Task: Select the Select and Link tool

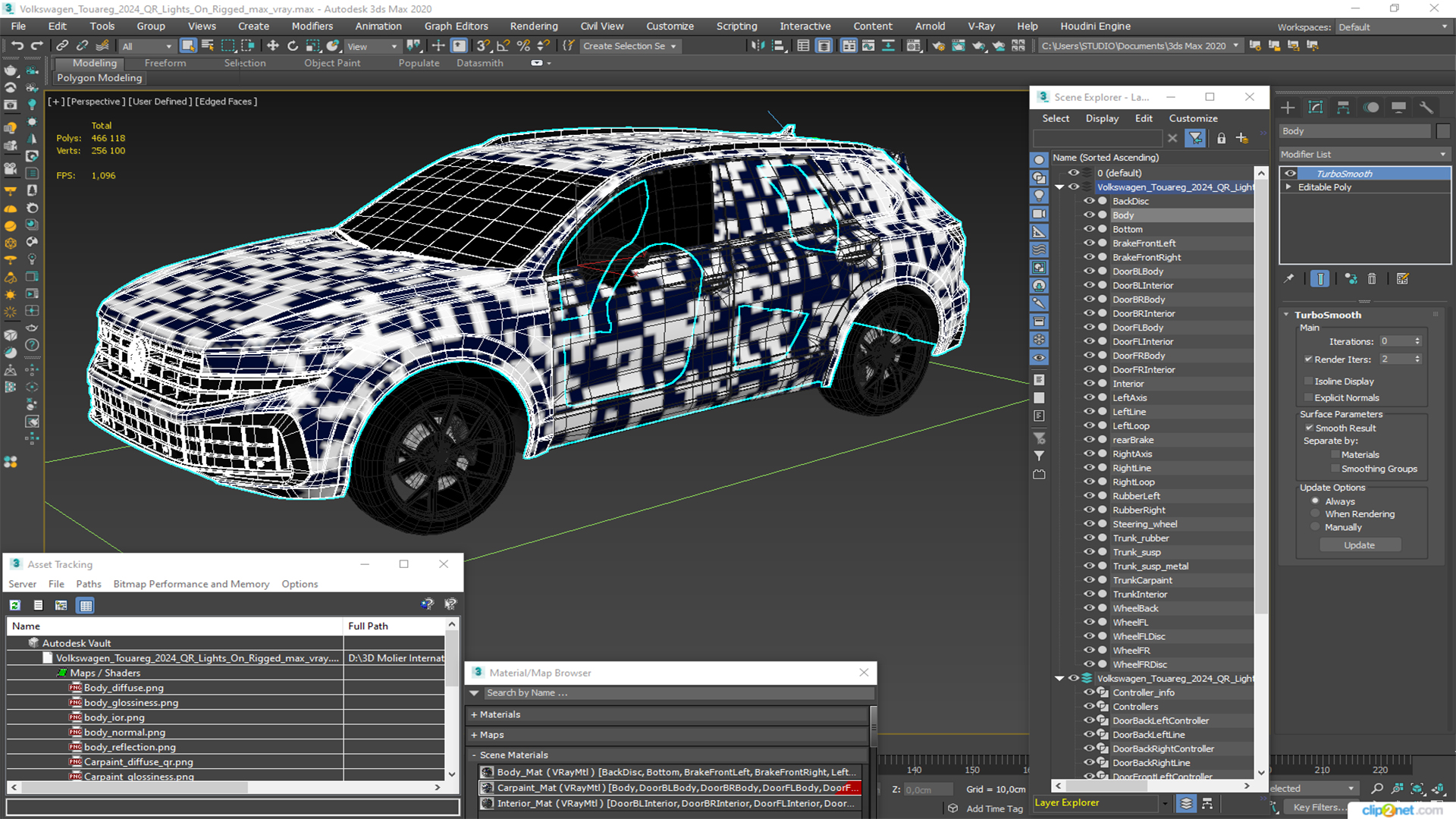Action: 63,46
